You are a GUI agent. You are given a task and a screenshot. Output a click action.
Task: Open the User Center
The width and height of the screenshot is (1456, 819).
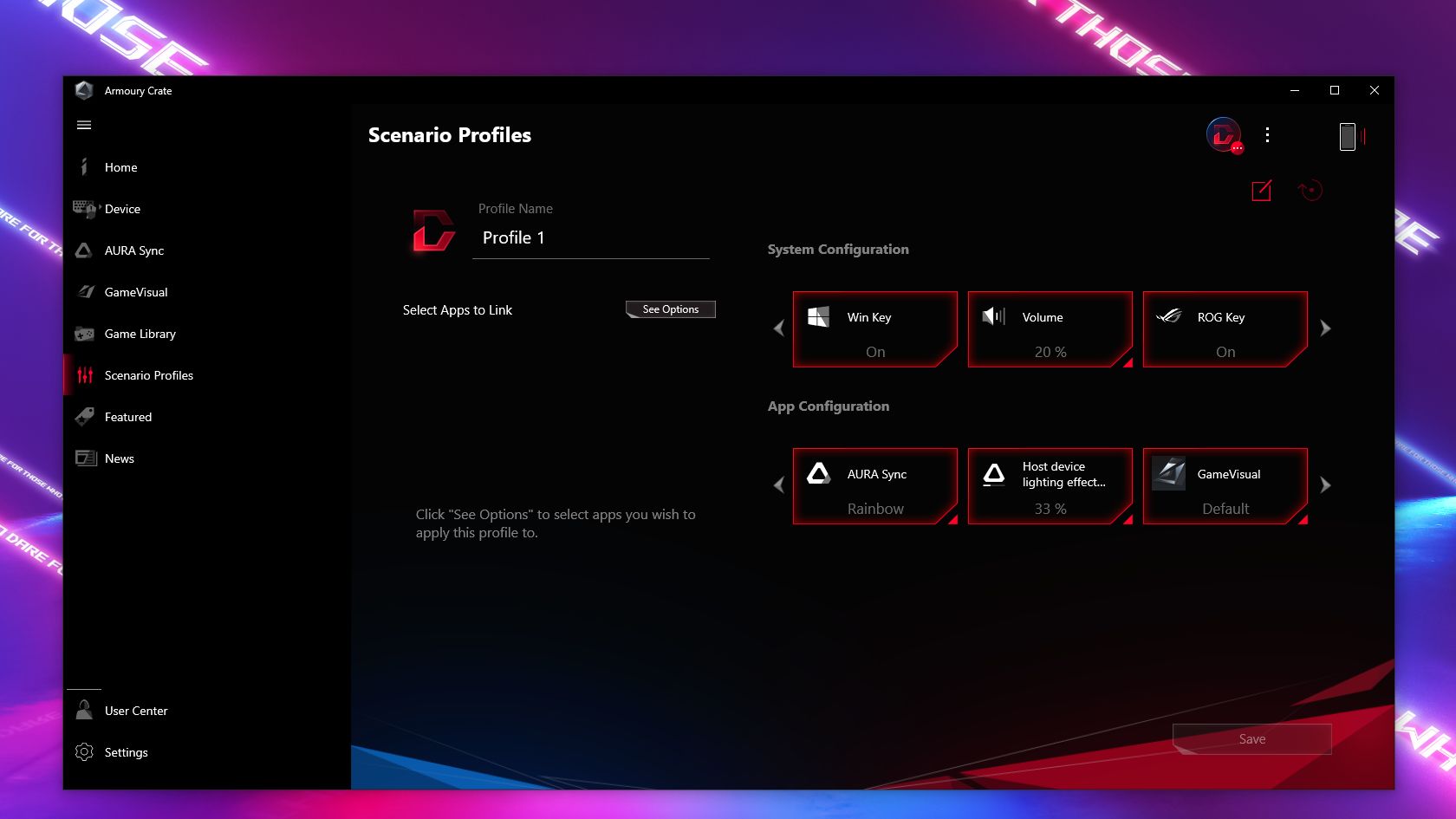point(207,711)
